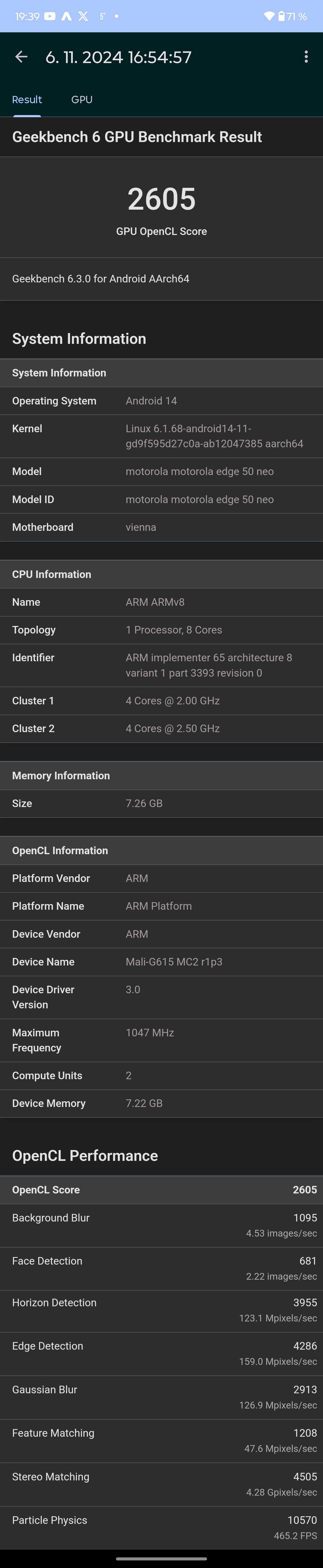Screen dimensions: 323x1568
Task: Tap the back arrow in the header
Action: point(21,57)
